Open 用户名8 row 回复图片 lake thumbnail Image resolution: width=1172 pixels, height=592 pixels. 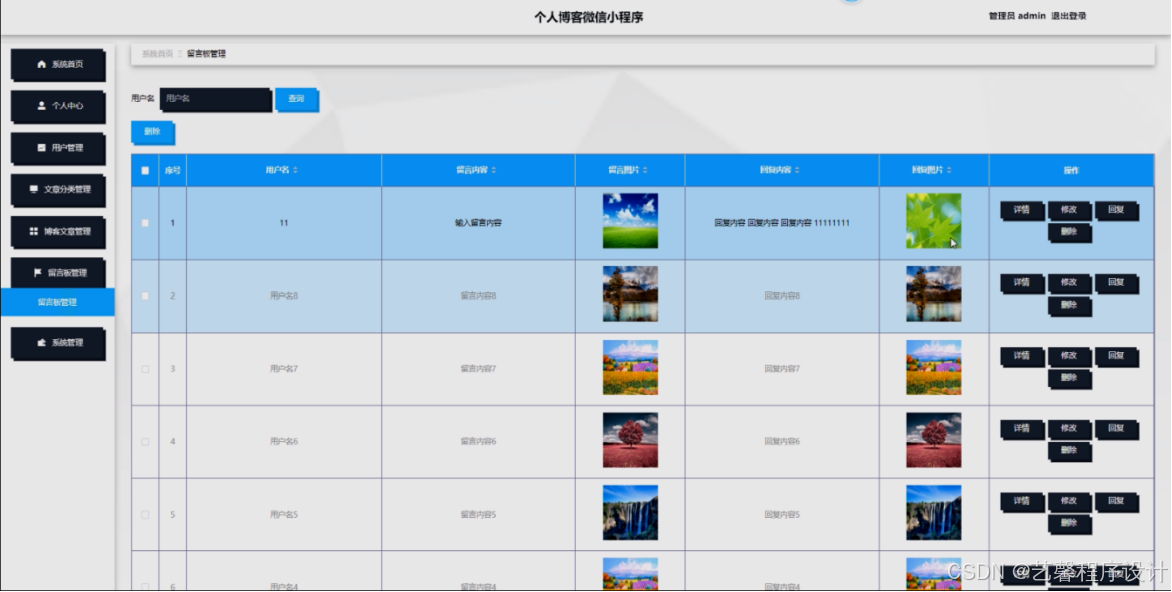934,295
